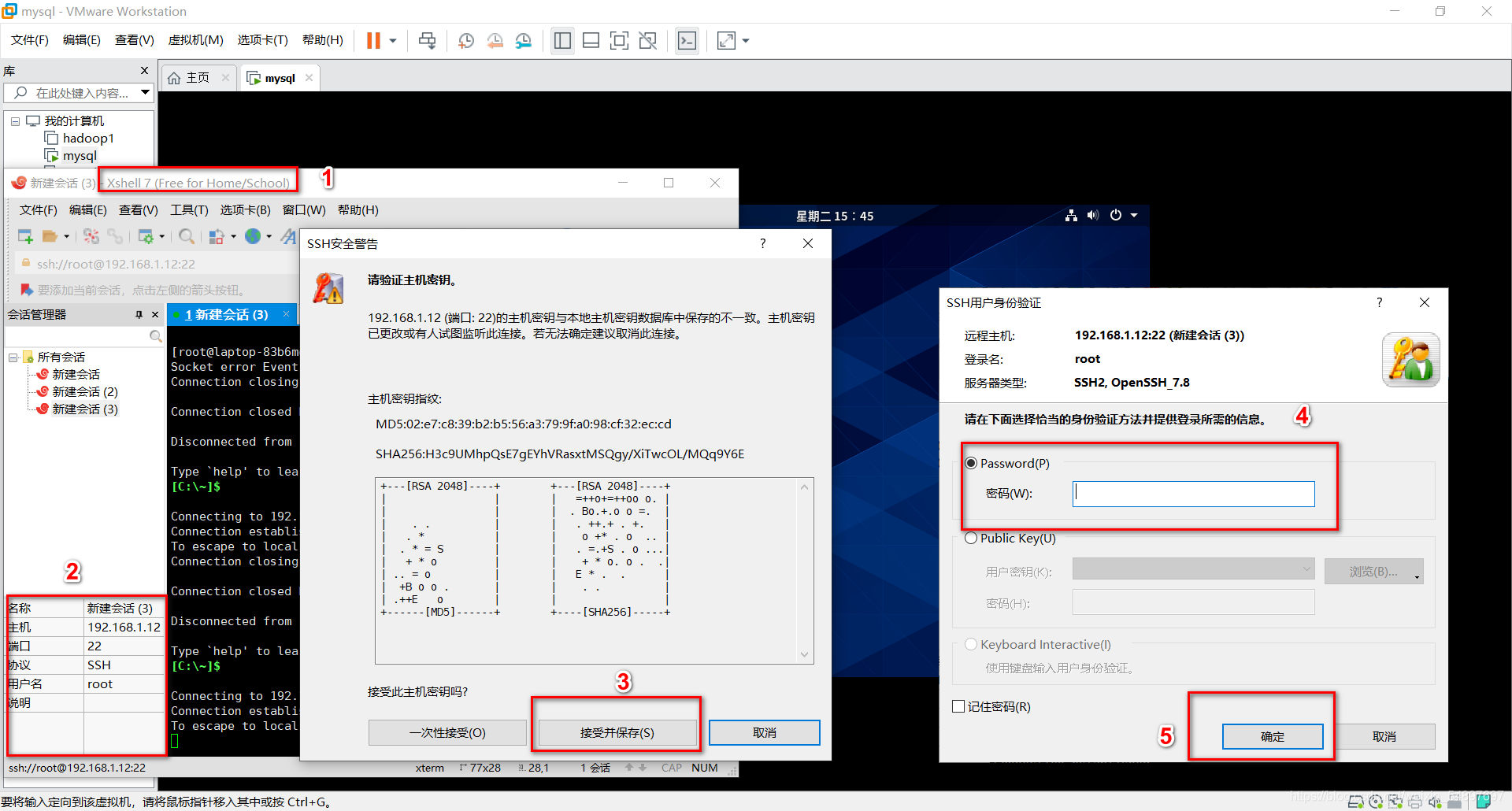
Task: Open Xshell 工具(T) menu
Action: 190,210
